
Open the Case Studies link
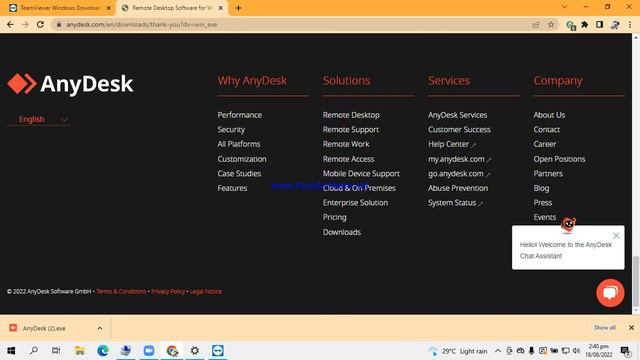pos(239,173)
